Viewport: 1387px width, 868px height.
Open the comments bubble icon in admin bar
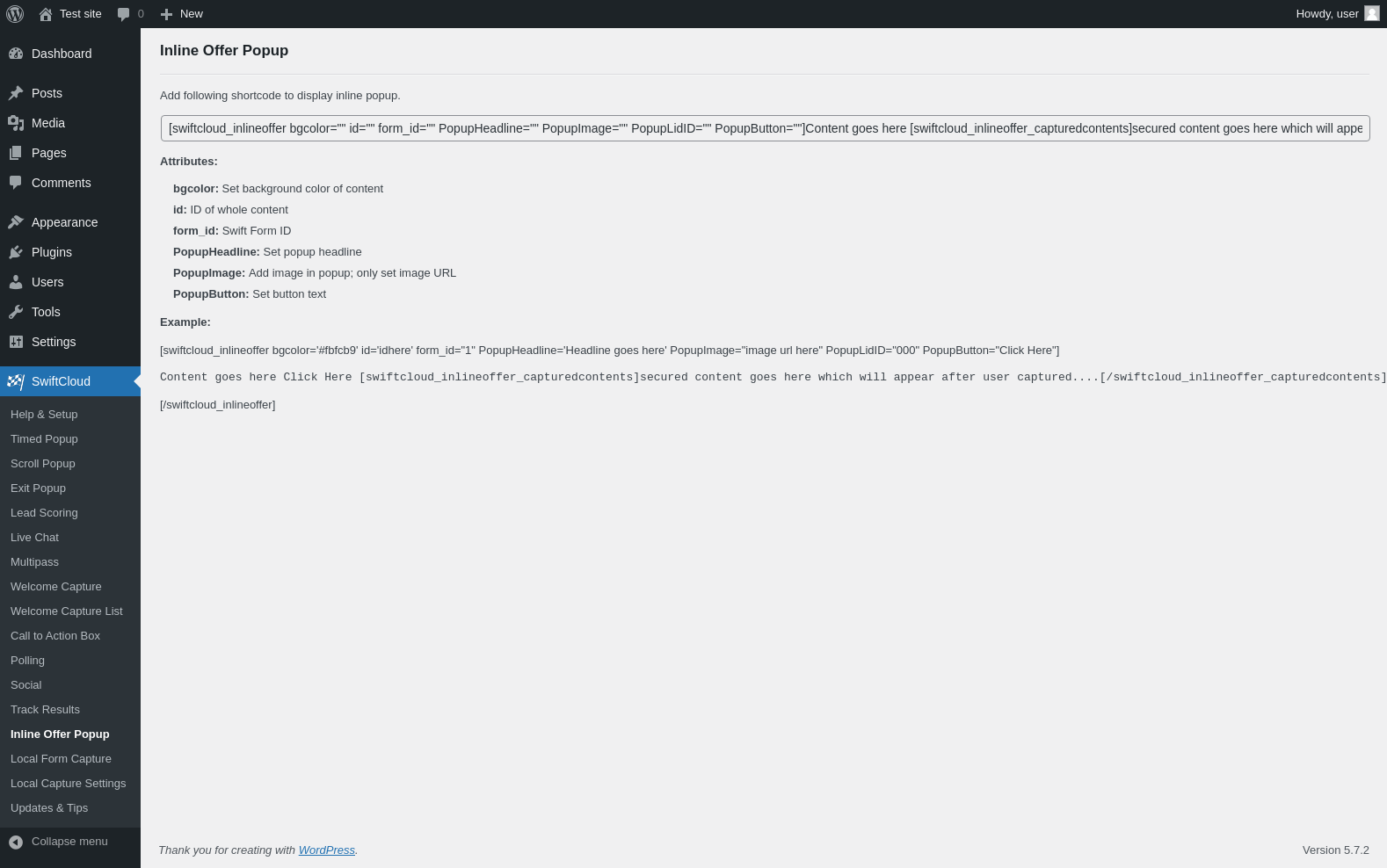coord(124,14)
